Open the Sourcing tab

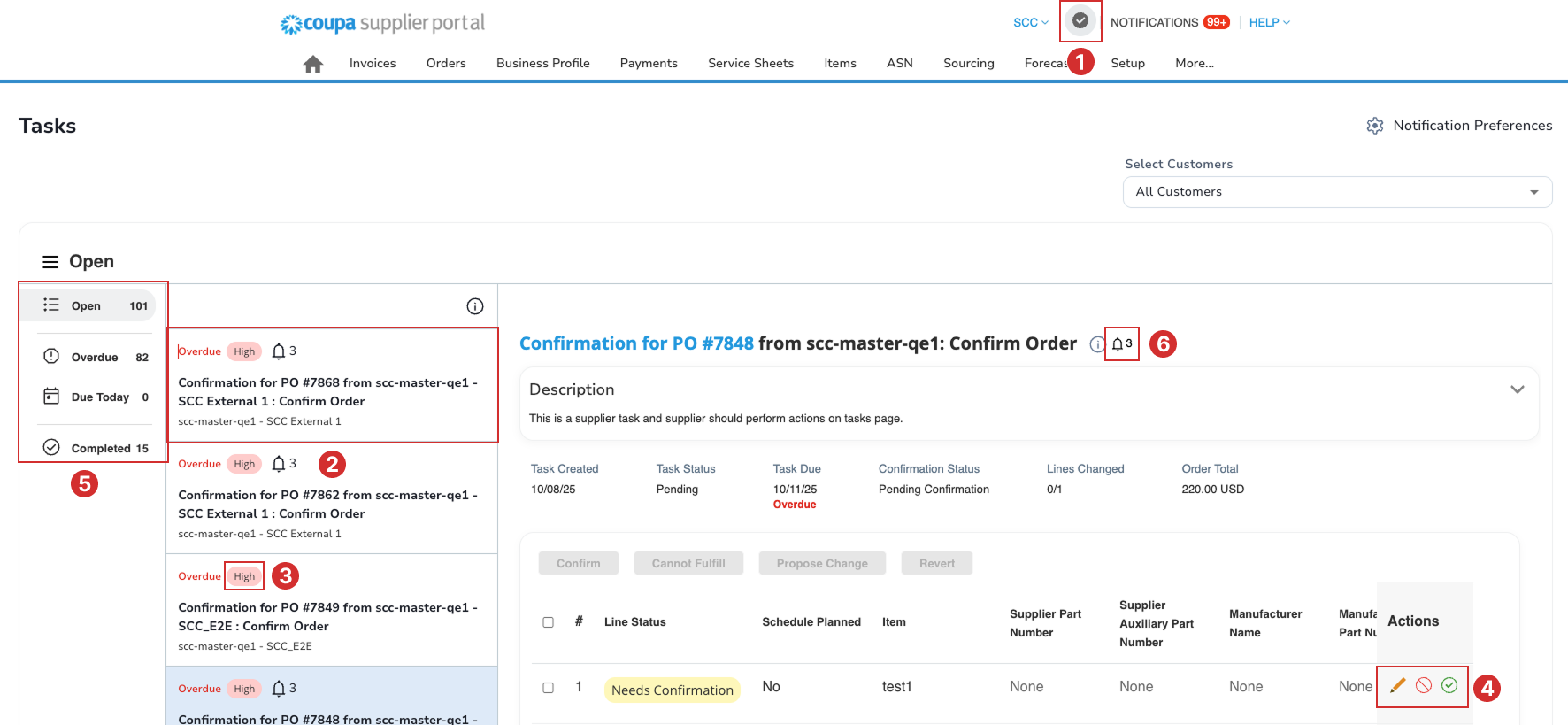(969, 64)
